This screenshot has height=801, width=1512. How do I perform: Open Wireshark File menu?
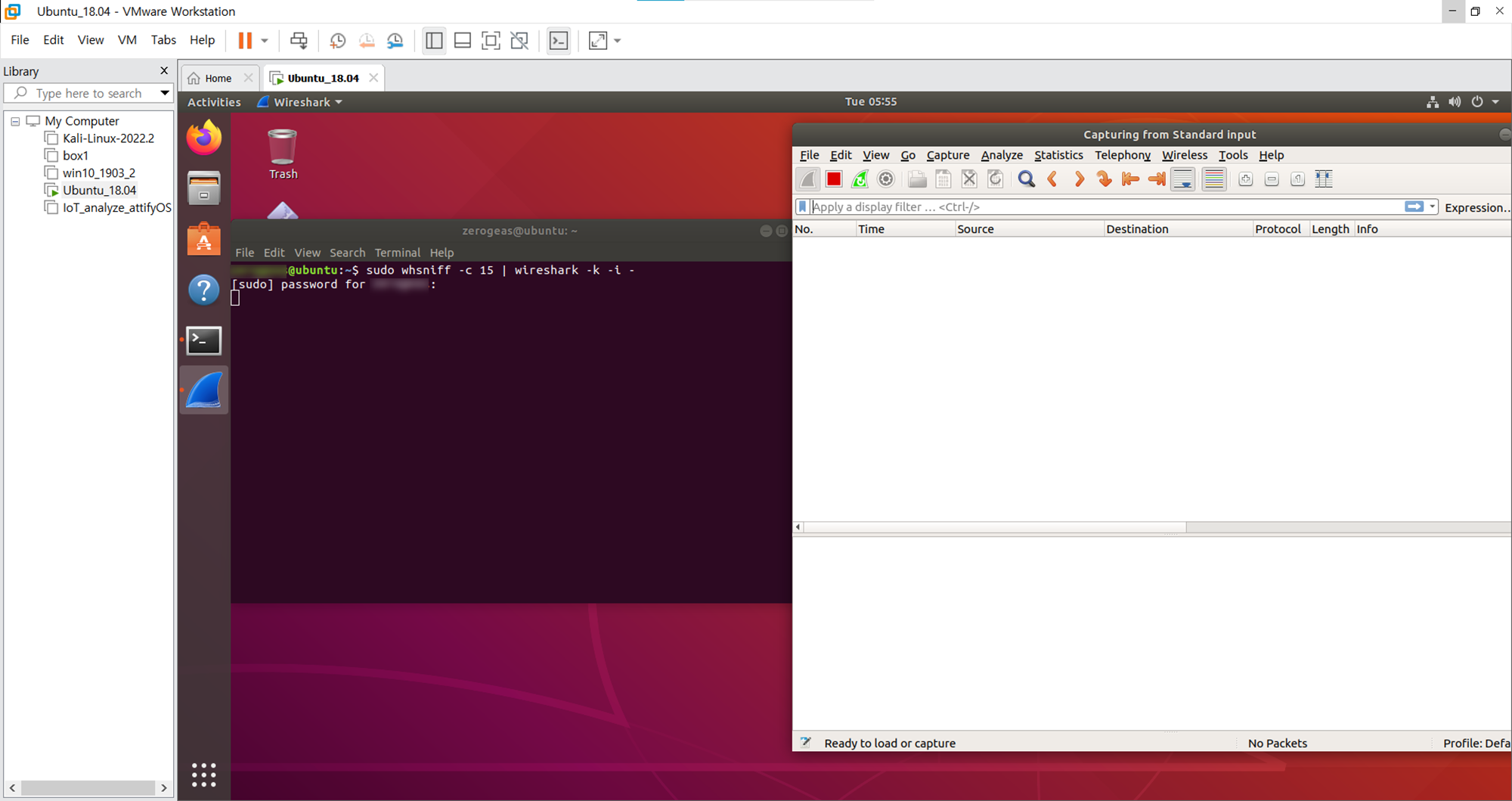click(x=809, y=155)
